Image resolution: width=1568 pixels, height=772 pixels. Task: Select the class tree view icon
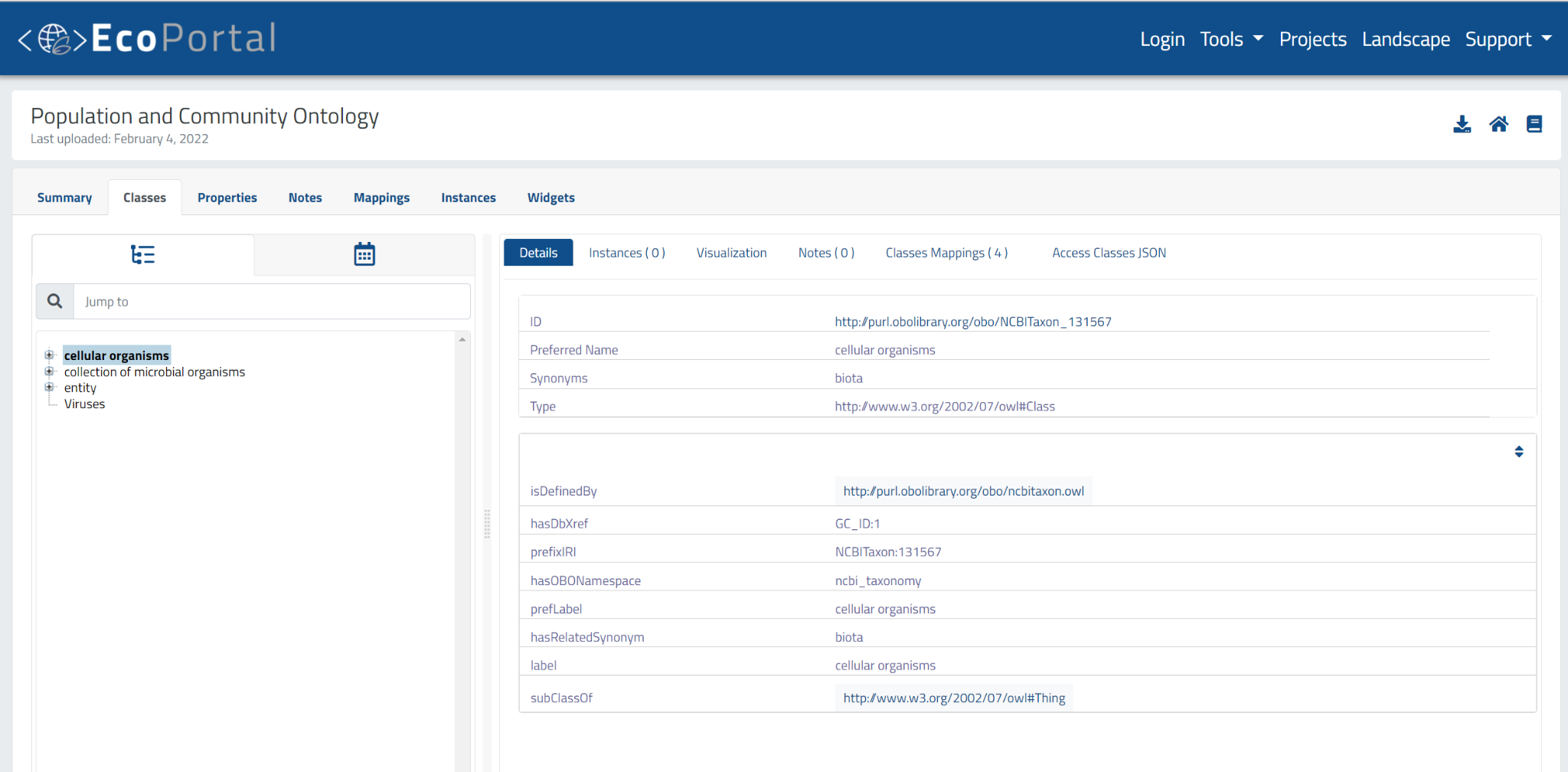(x=142, y=254)
